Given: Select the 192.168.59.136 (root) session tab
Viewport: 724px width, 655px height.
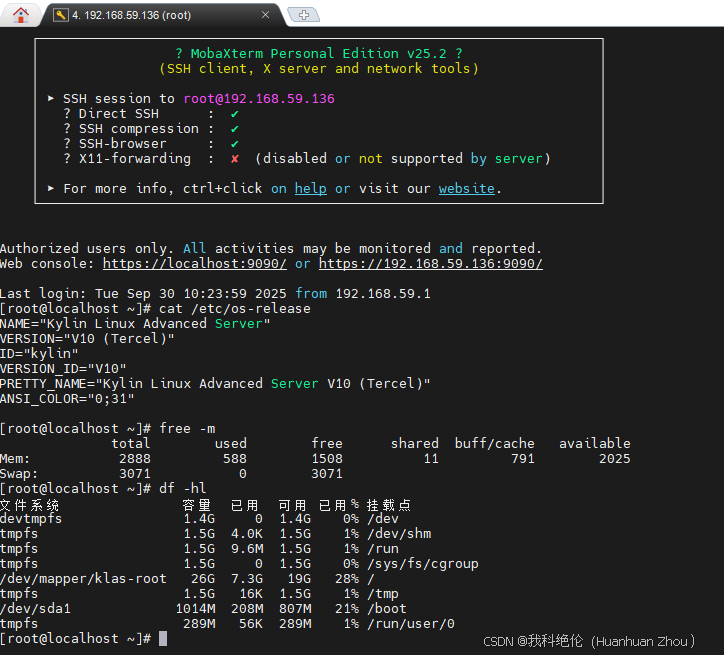Looking at the screenshot, I should [x=162, y=15].
